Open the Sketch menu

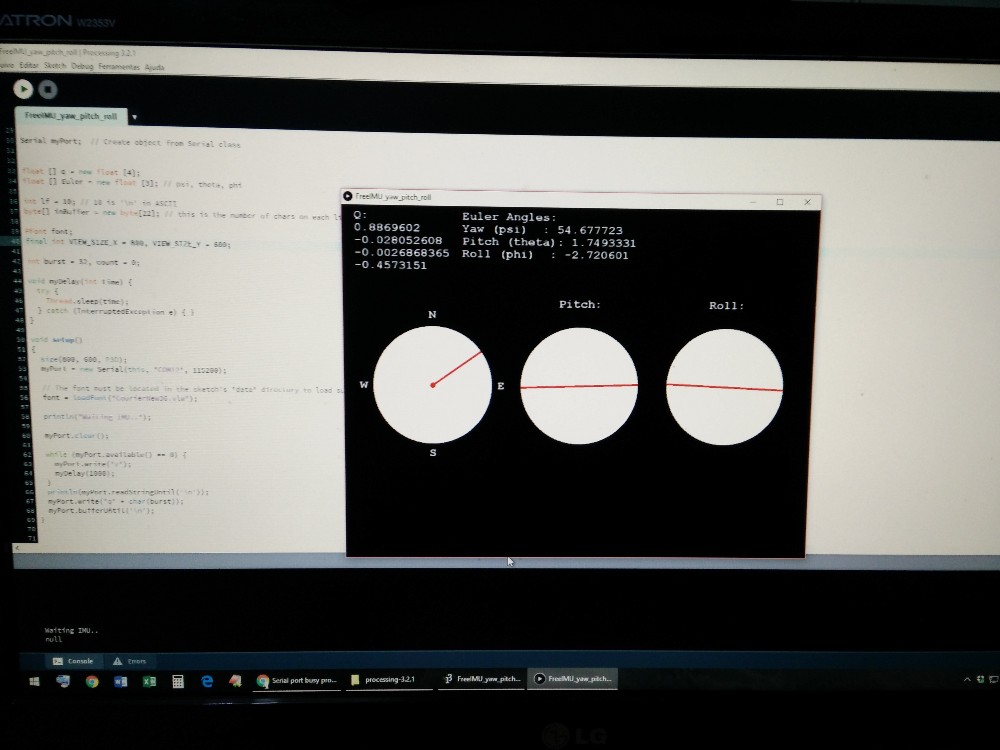55,66
